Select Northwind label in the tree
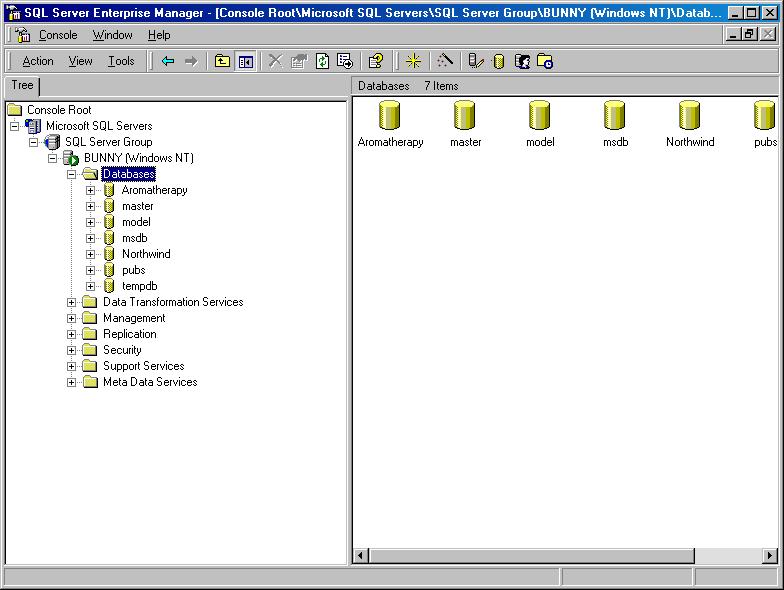This screenshot has width=784, height=590. (146, 254)
